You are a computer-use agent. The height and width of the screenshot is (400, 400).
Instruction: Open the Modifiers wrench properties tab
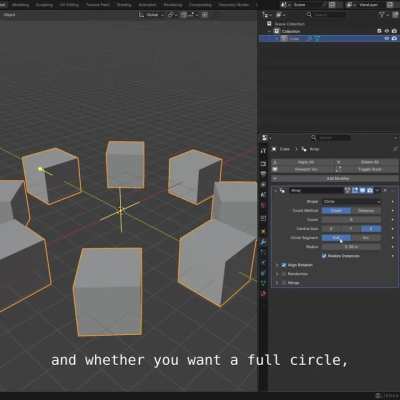point(263,242)
